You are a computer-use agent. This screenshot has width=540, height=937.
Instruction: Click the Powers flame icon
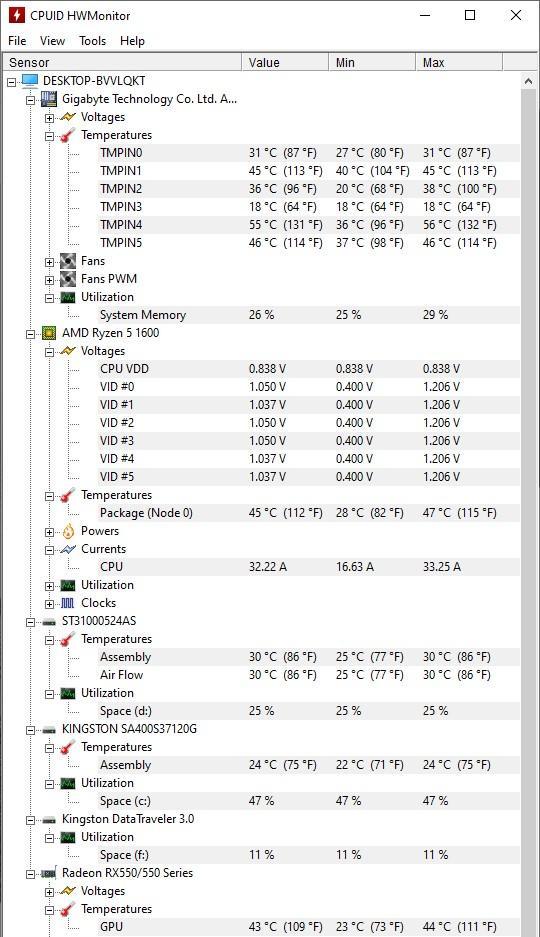(x=68, y=531)
